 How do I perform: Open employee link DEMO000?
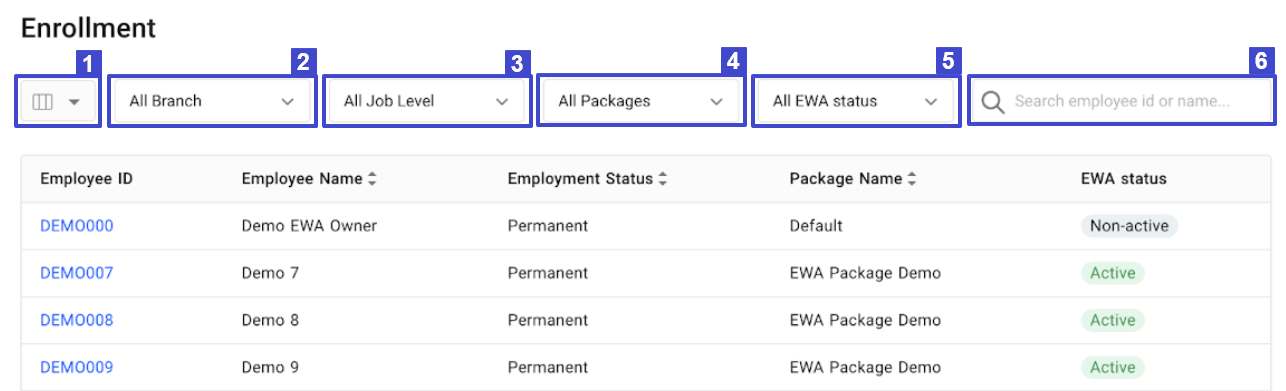[x=77, y=226]
